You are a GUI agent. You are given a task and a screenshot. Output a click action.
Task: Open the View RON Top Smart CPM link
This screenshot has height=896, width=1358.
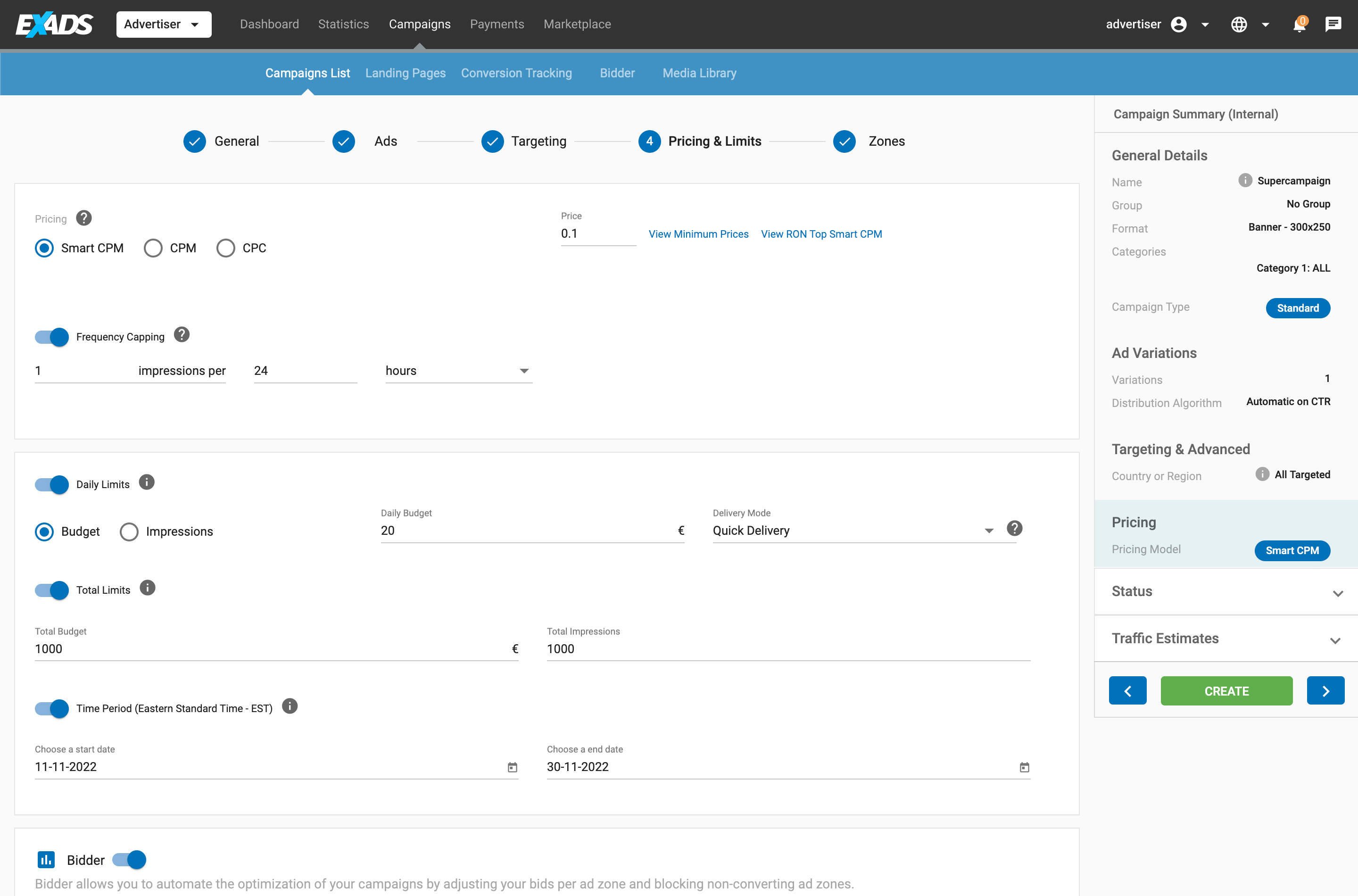tap(821, 234)
